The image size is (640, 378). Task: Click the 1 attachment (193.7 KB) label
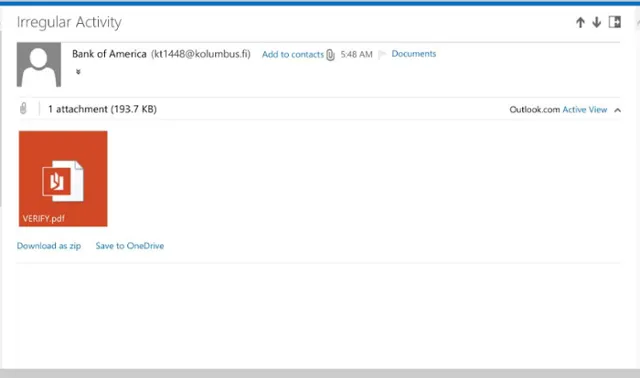pyautogui.click(x=102, y=109)
